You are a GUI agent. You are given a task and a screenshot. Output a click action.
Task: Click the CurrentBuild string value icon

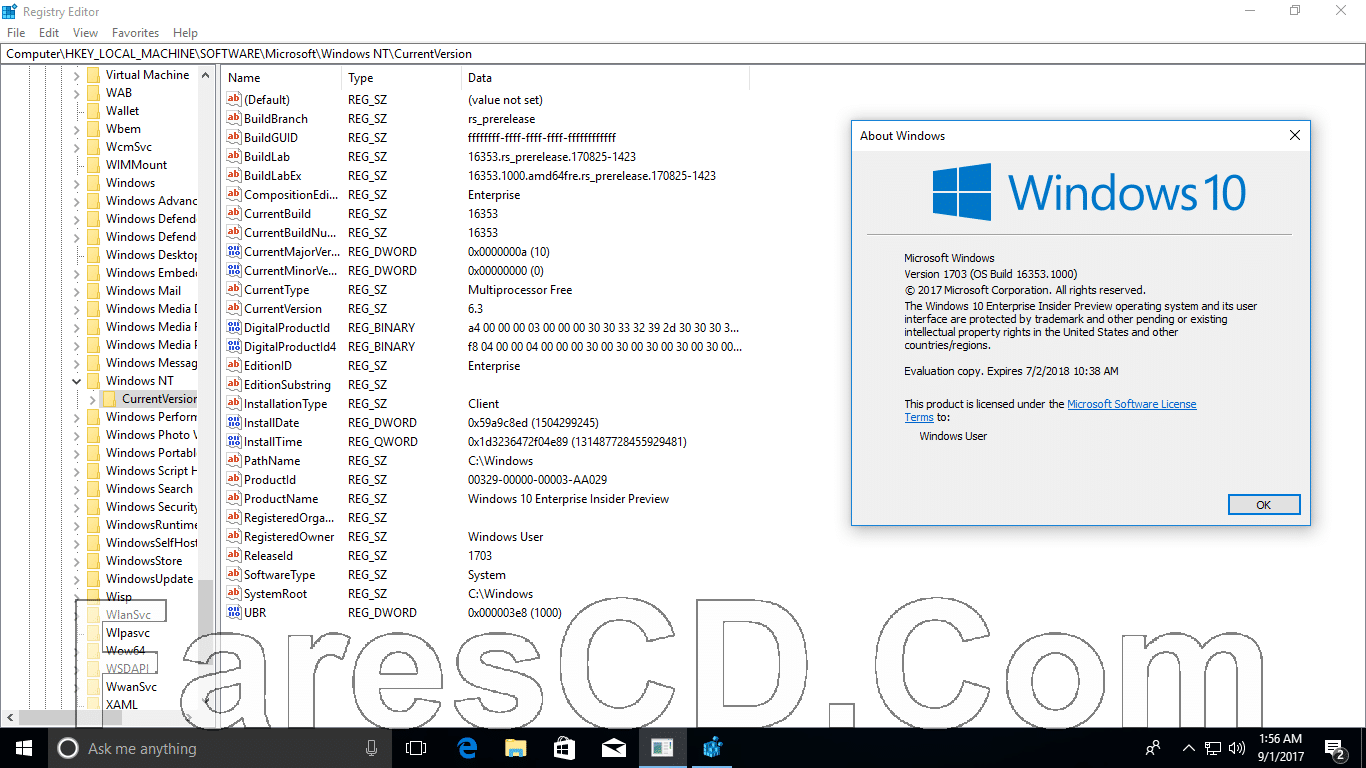pyautogui.click(x=234, y=213)
